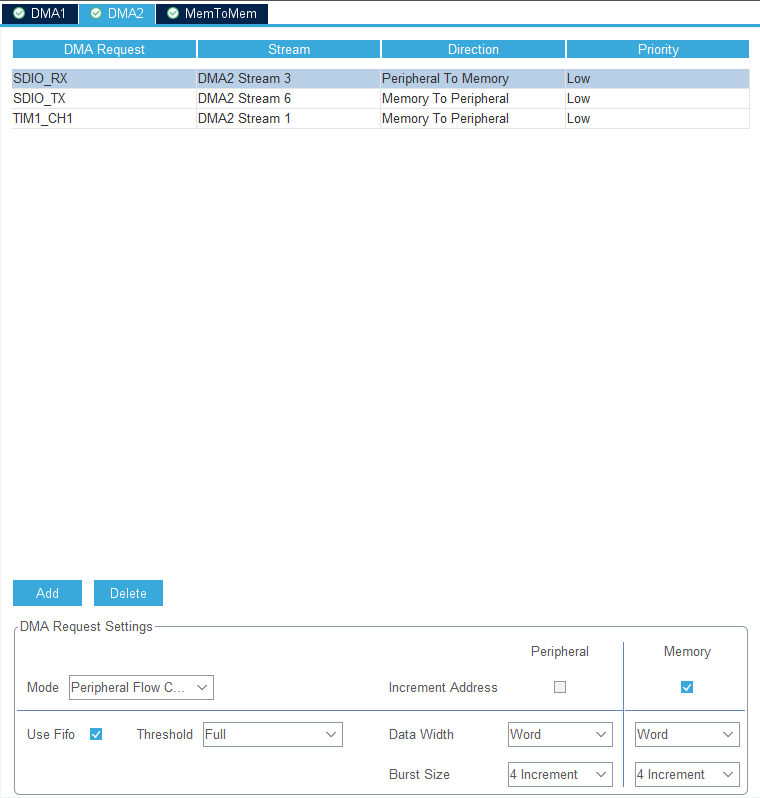Click the Low priority cell for TIM1_CH1

[657, 118]
